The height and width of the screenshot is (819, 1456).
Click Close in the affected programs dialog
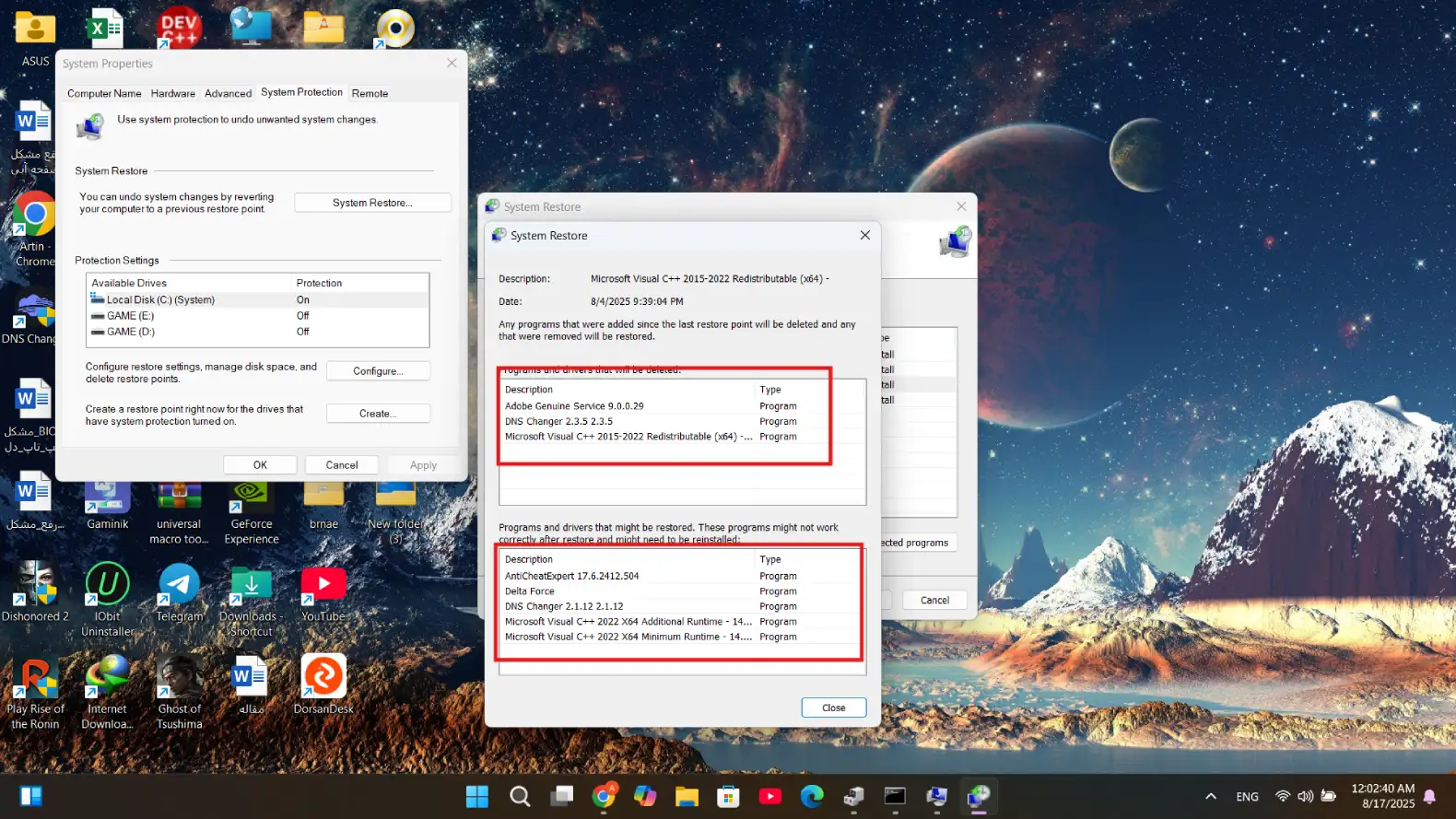coord(833,708)
